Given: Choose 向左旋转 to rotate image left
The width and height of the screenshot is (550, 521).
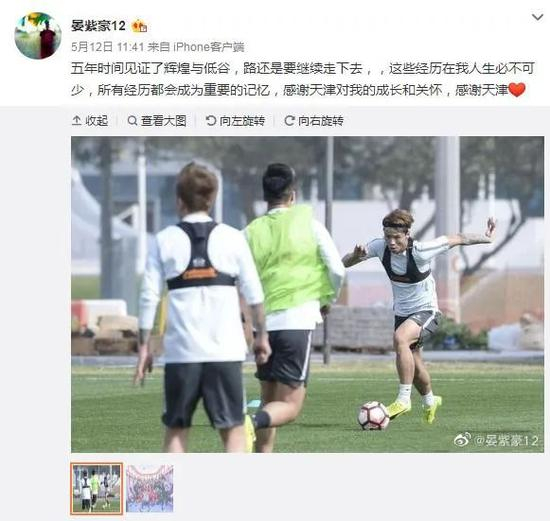Looking at the screenshot, I should point(242,121).
